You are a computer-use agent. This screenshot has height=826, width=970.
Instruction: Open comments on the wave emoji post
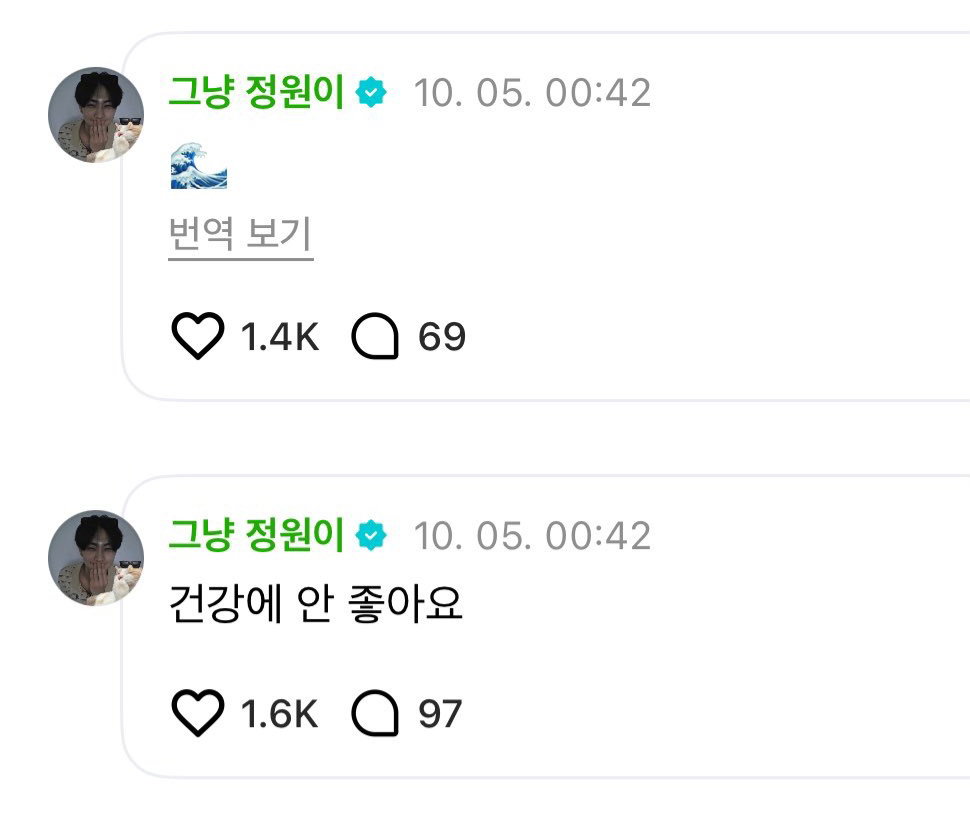(375, 336)
